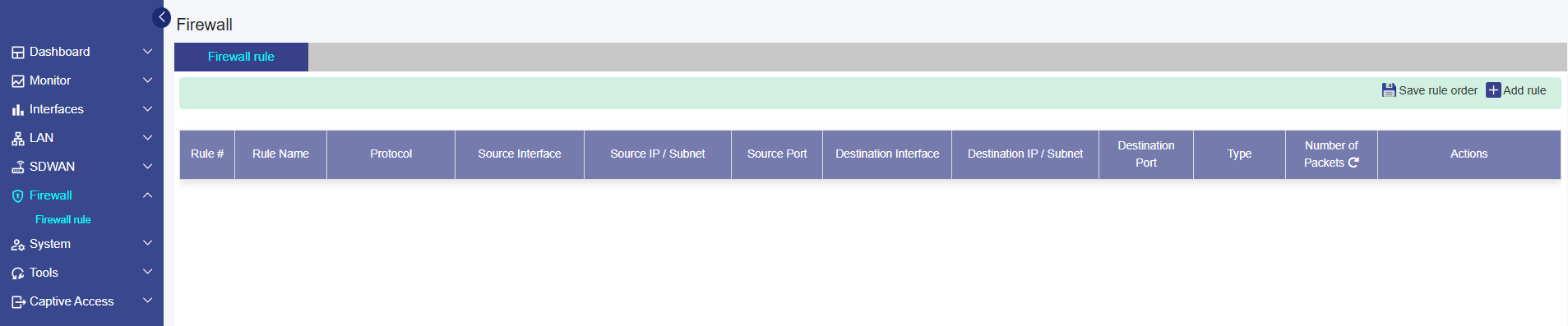Expand the Dashboard menu chevron

point(148,52)
